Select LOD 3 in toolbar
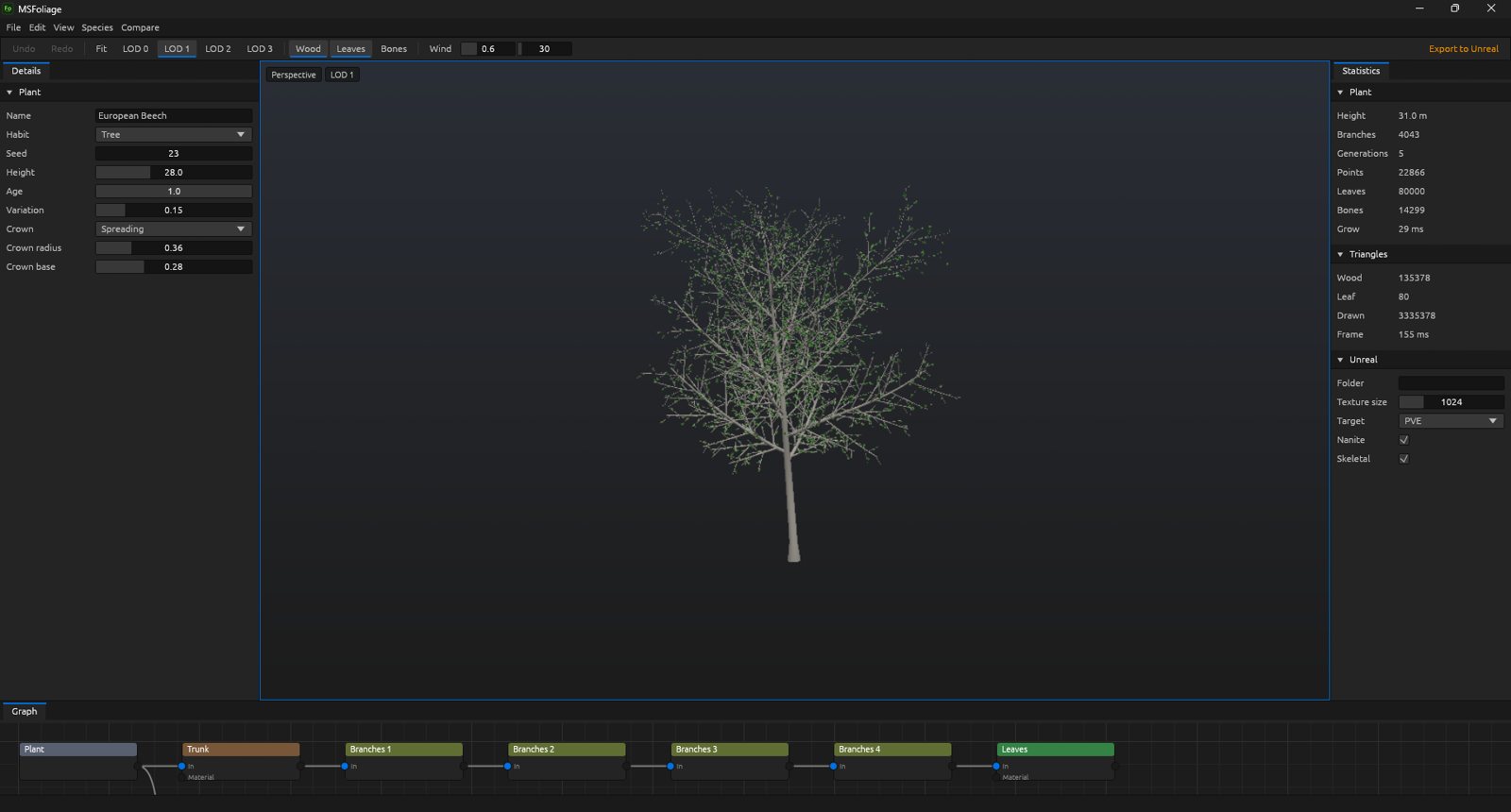Screen dimensions: 1511x812 tap(260, 49)
